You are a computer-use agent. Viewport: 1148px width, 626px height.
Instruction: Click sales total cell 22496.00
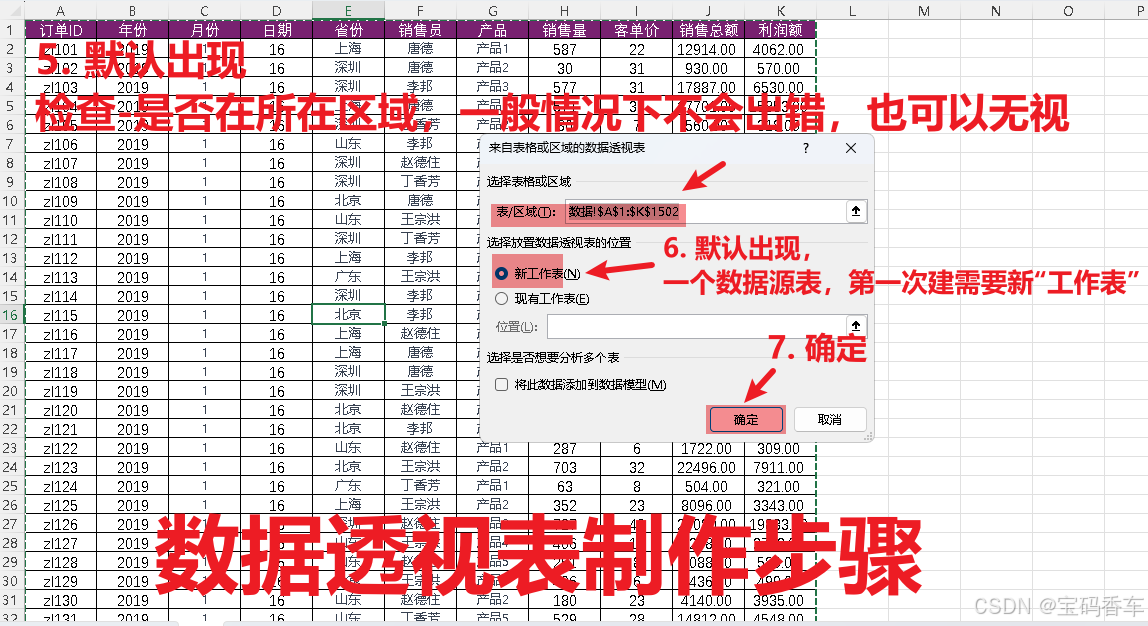(708, 467)
